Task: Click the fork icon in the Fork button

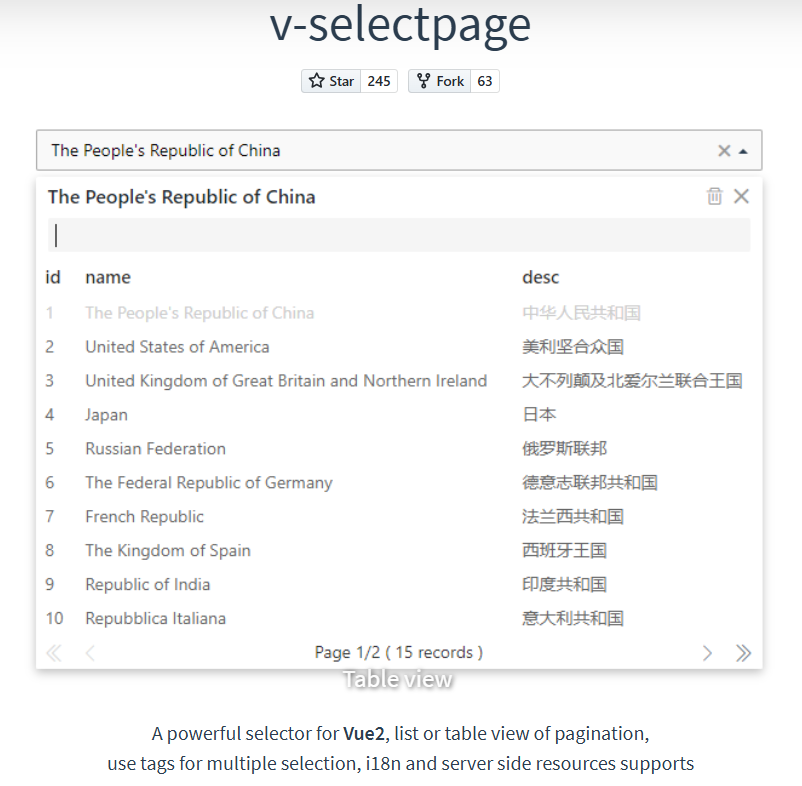Action: click(425, 80)
